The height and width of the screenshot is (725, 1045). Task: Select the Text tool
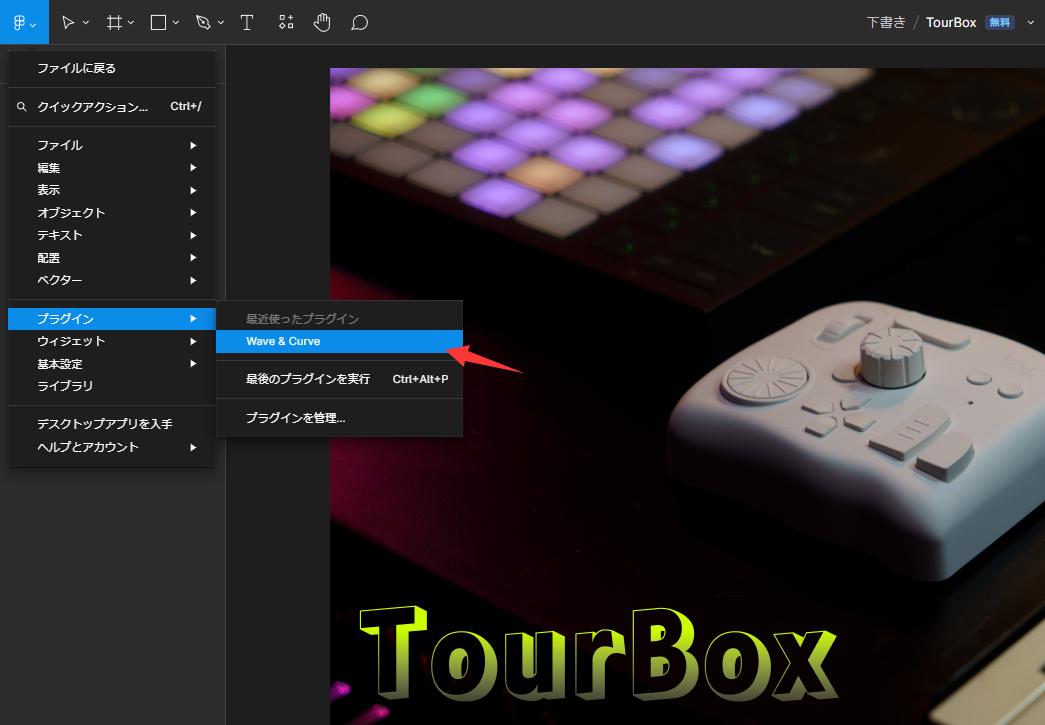(x=247, y=23)
